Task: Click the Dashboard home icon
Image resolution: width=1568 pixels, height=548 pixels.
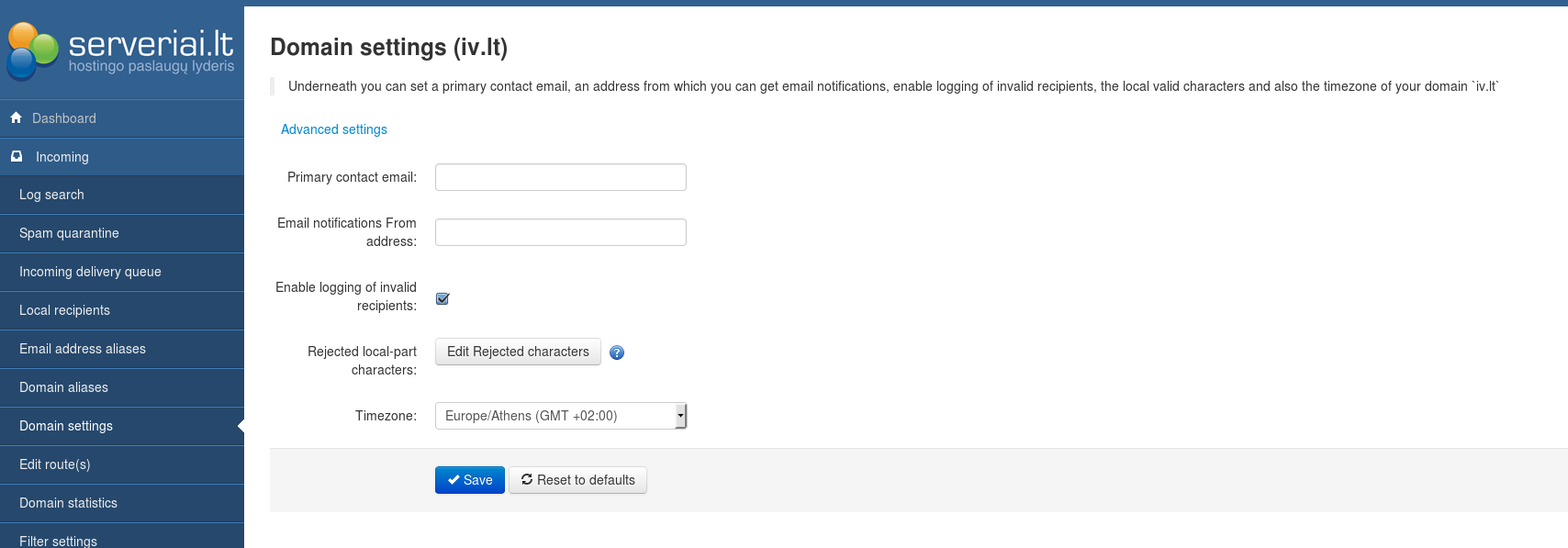Action: point(16,117)
